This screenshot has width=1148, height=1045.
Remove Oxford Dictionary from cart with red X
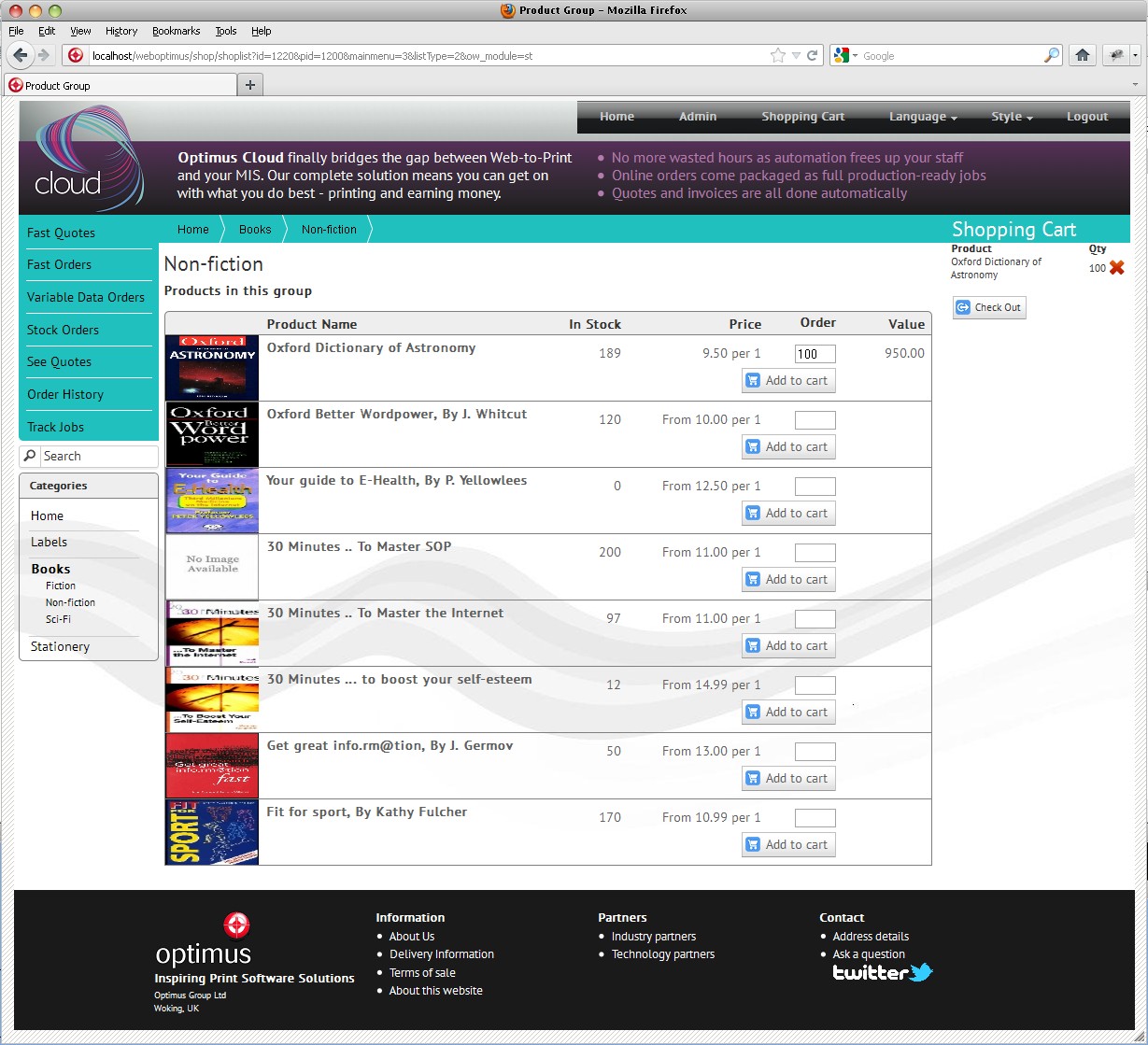tap(1117, 268)
